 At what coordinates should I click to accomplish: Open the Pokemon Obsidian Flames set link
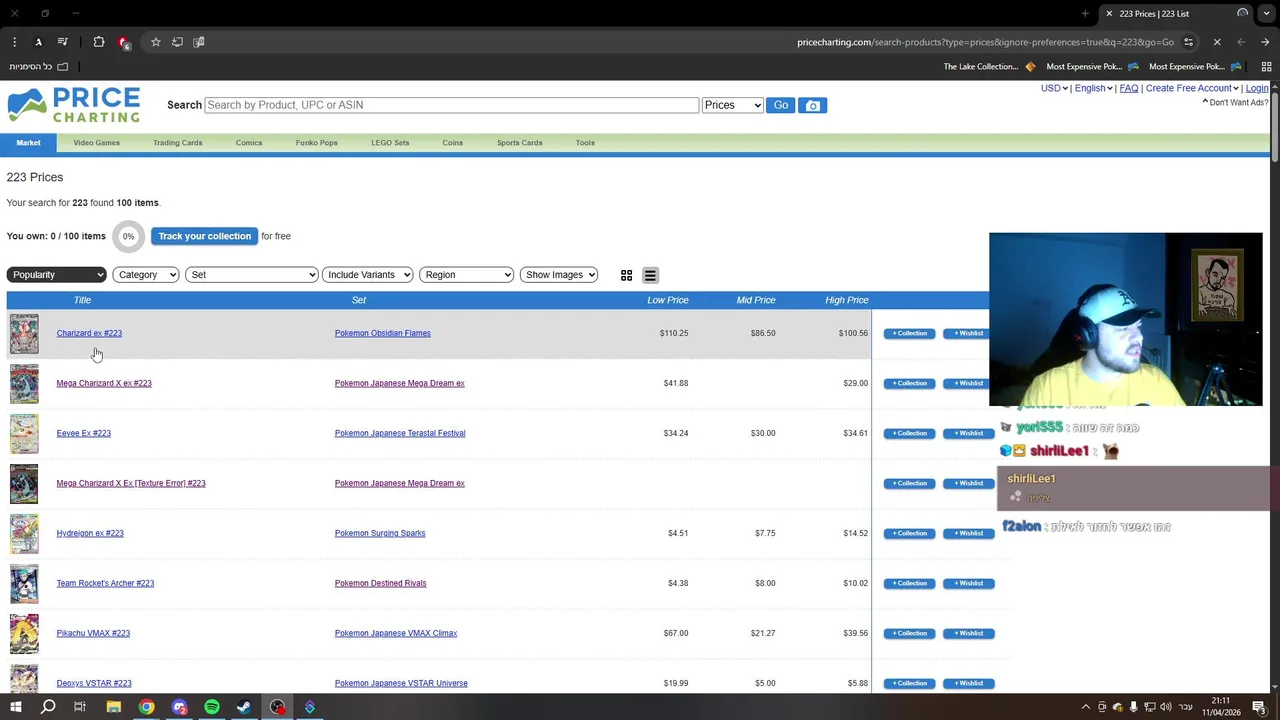tap(382, 333)
